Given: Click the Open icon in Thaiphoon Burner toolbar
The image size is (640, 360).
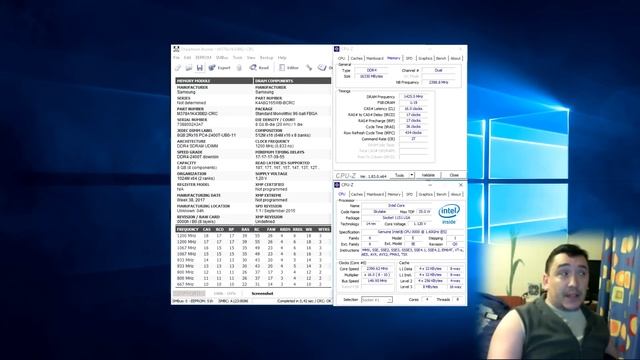Looking at the screenshot, I should (x=189, y=68).
